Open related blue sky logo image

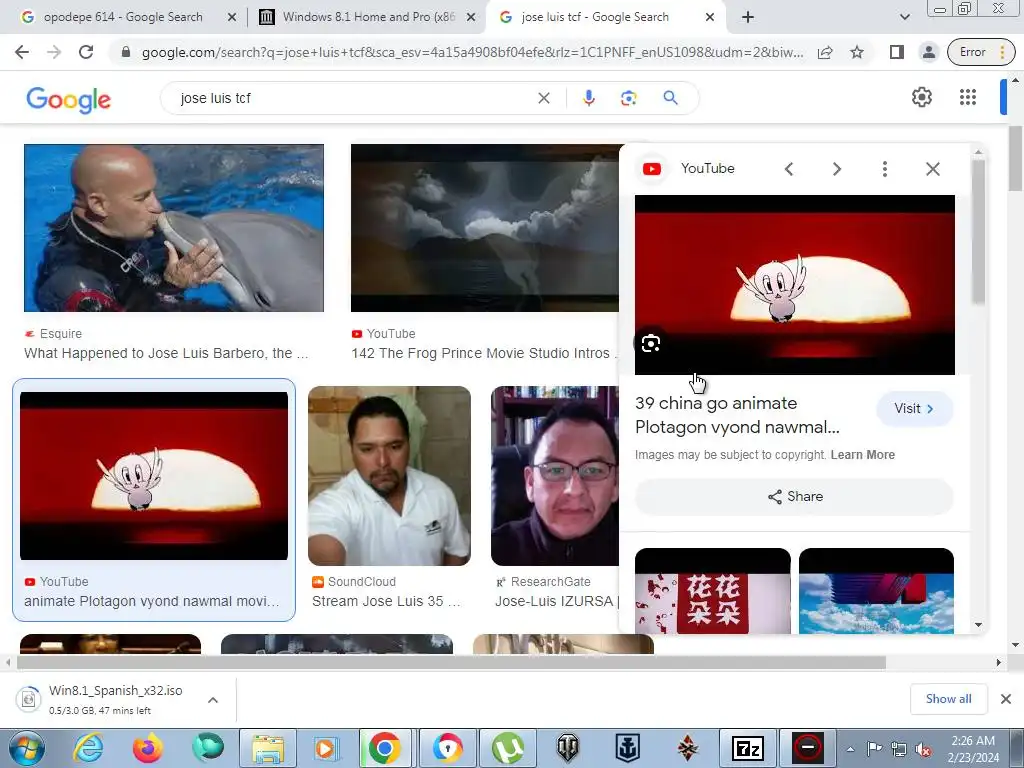pos(876,591)
